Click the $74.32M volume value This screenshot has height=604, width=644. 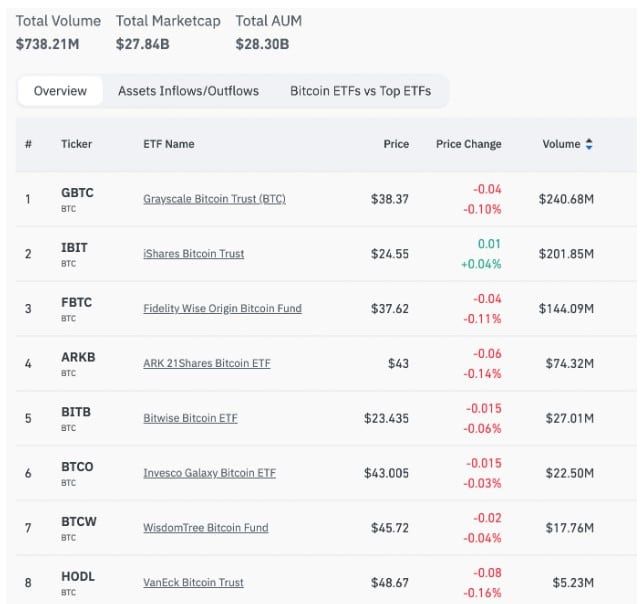point(570,363)
